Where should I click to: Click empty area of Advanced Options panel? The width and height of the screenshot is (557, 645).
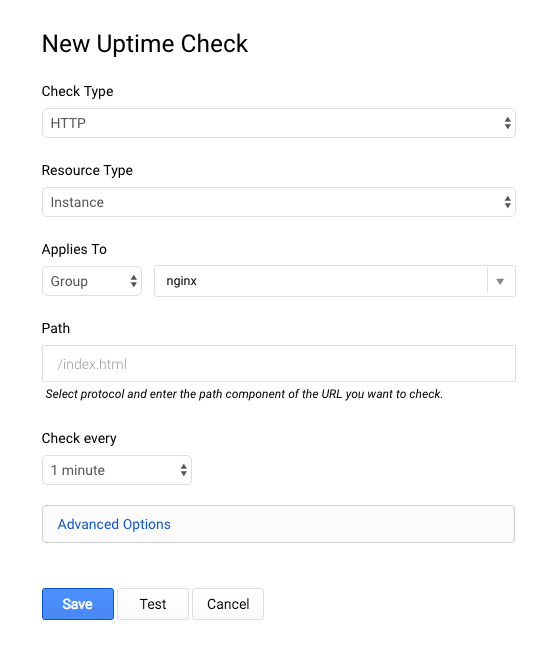tap(341, 524)
